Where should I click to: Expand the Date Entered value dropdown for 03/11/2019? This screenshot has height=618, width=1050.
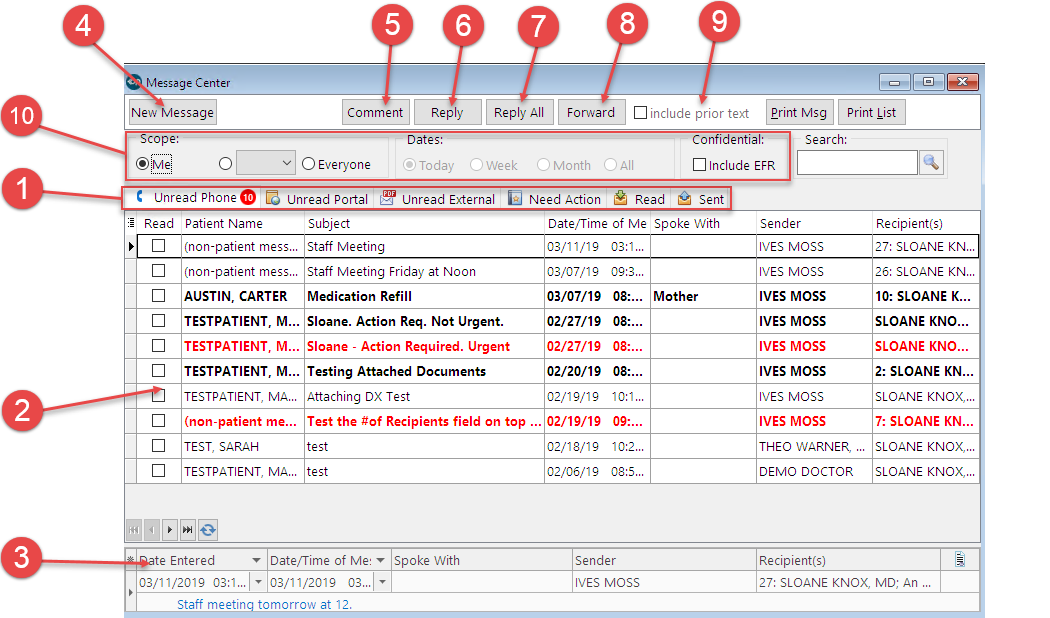click(x=257, y=582)
